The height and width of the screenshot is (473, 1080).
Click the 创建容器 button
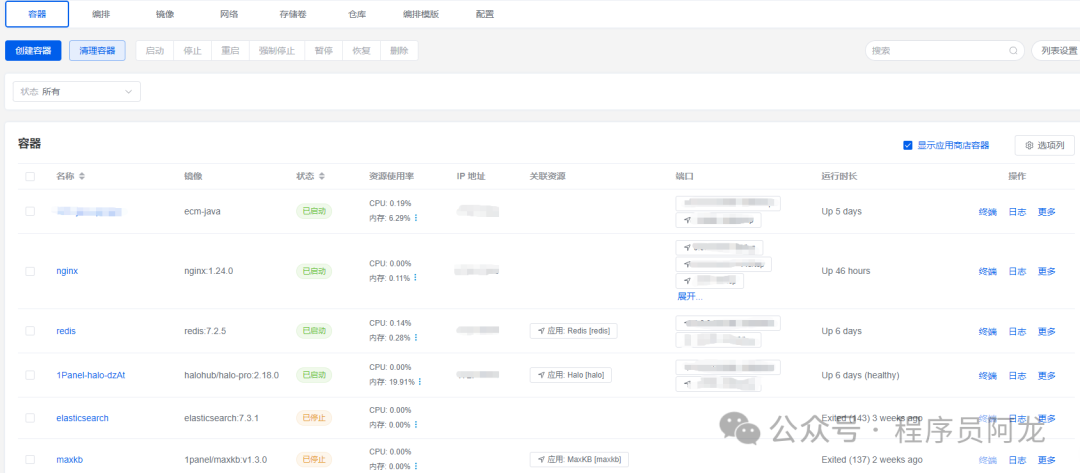(33, 50)
